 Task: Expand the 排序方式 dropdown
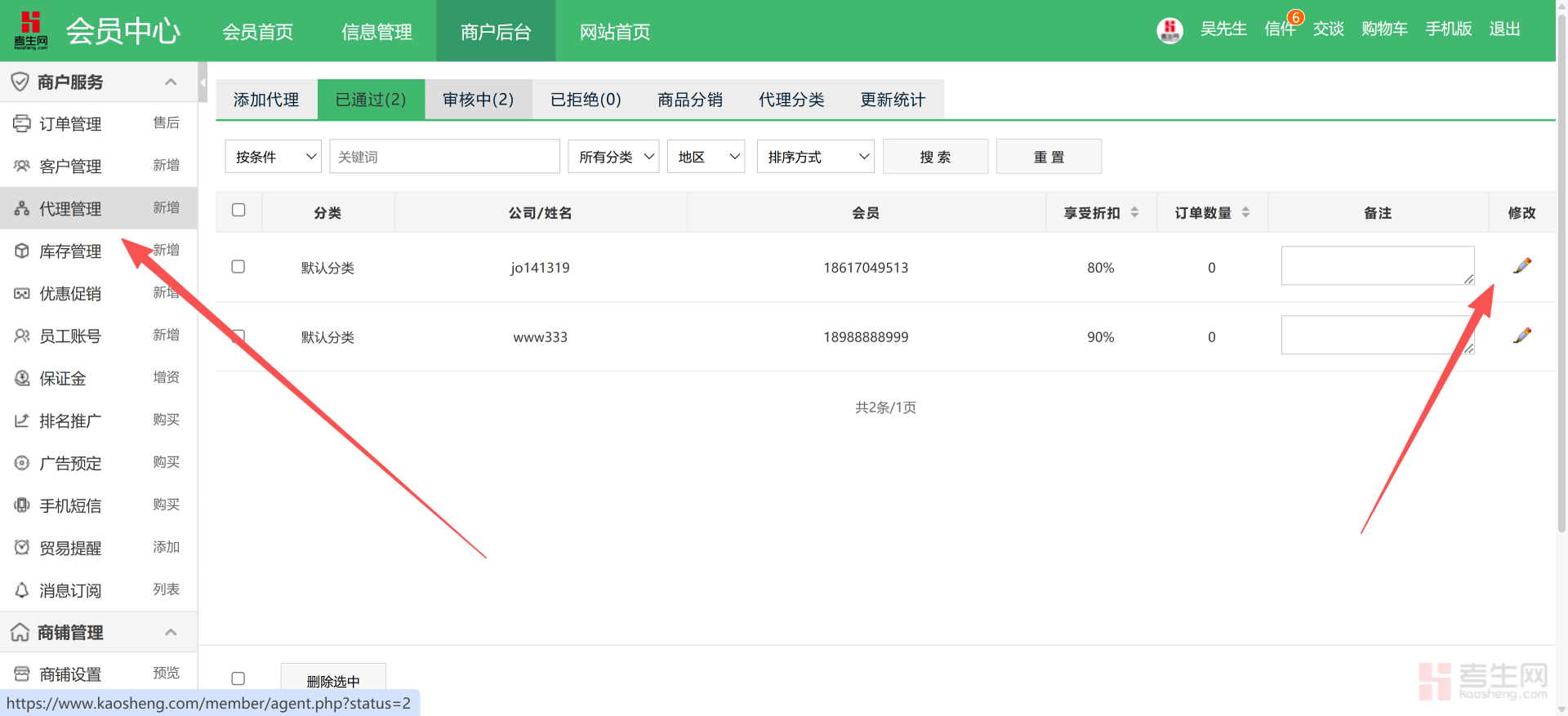point(815,157)
